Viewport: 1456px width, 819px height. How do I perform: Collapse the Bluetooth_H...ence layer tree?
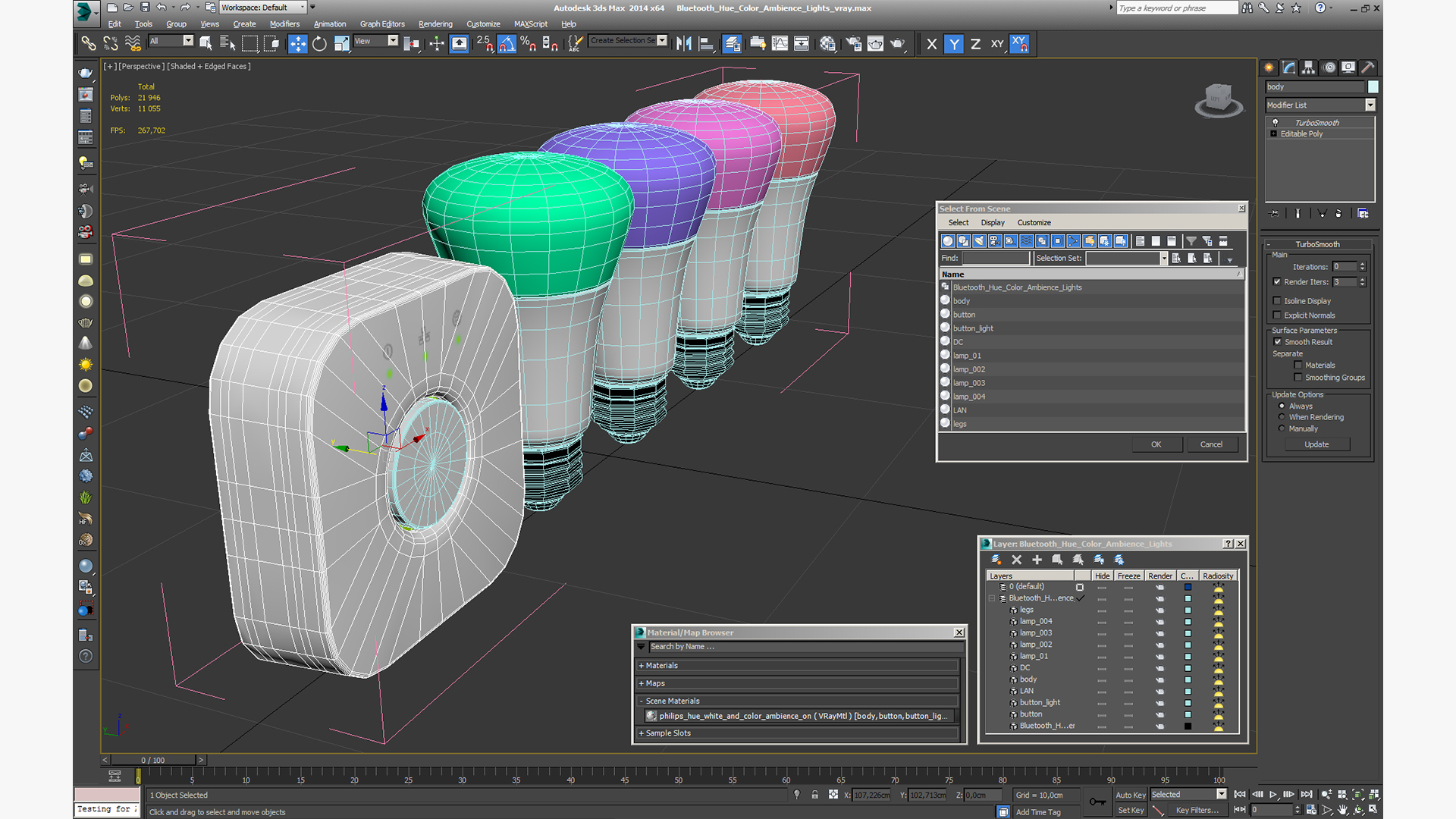[991, 598]
